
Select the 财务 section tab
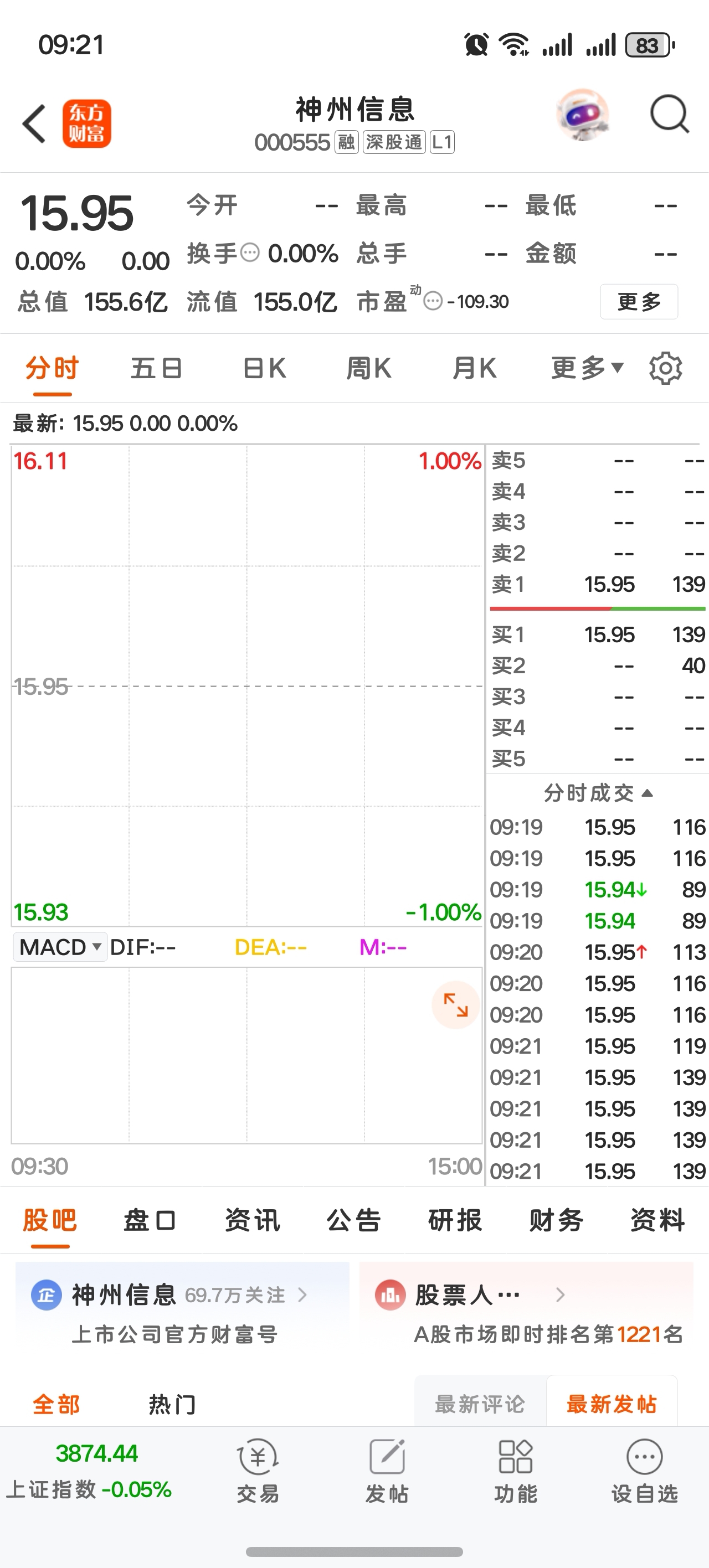pos(557,1221)
